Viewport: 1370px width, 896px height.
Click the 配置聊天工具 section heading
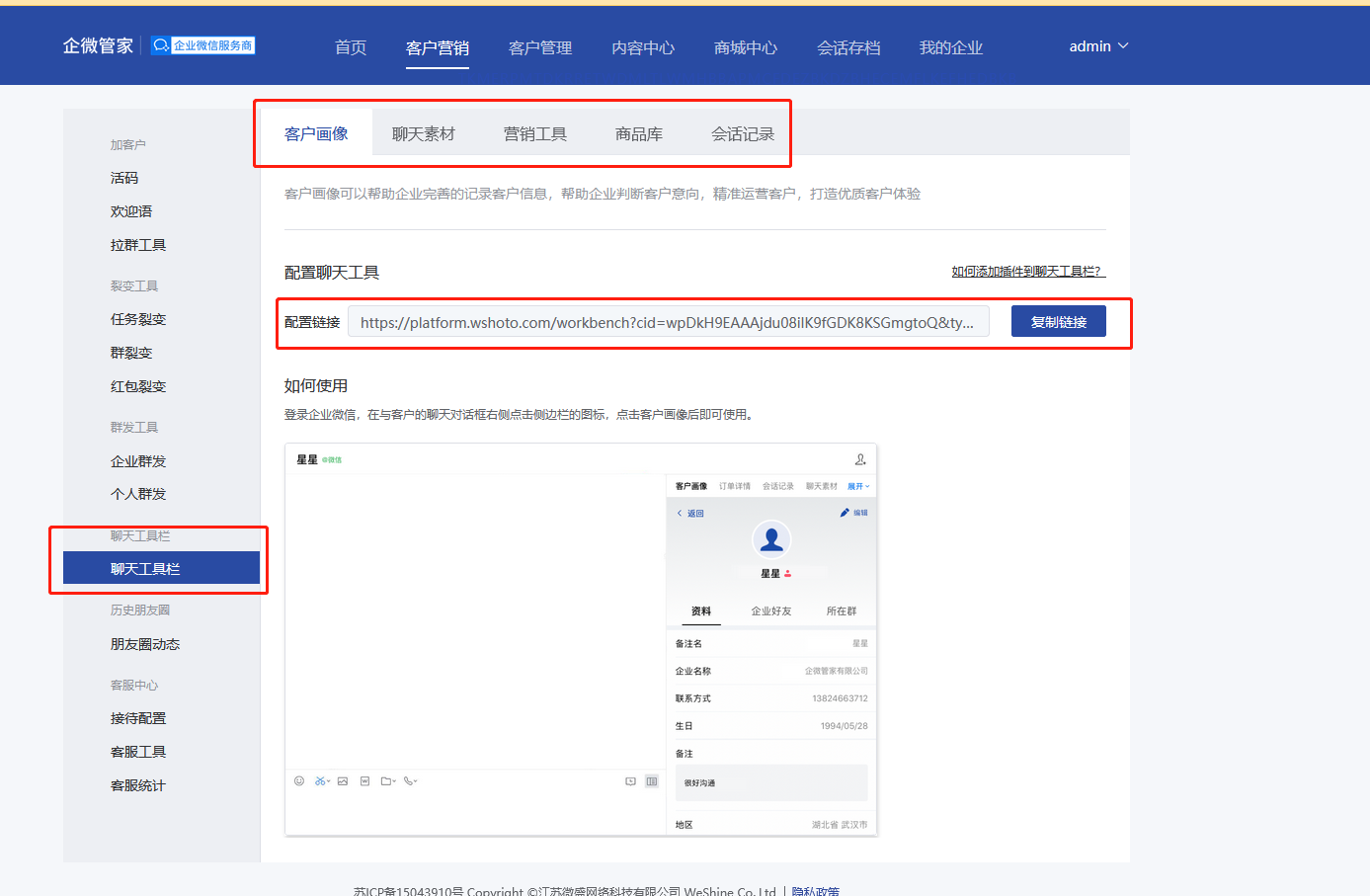tap(332, 273)
